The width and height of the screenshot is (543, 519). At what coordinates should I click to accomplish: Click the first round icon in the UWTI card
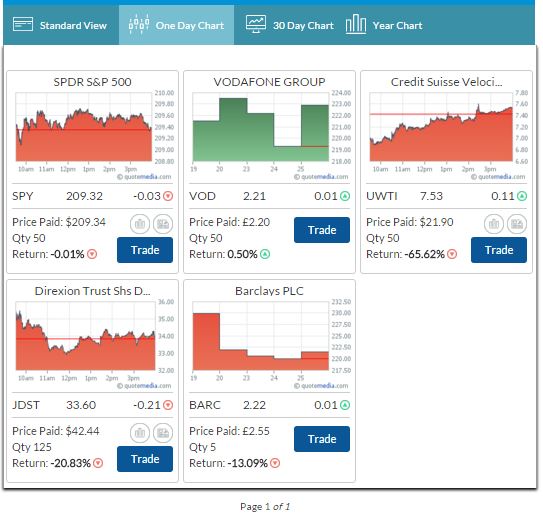point(494,224)
